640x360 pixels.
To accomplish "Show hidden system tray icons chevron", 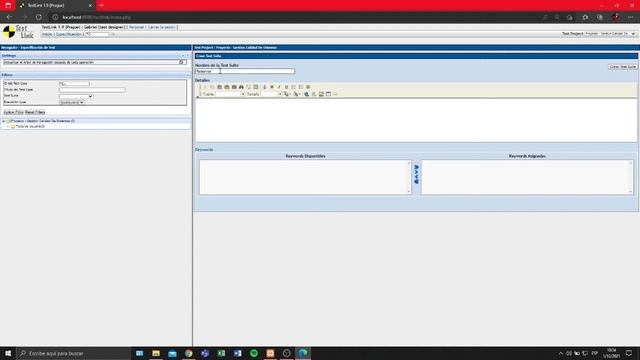I will tap(560, 353).
